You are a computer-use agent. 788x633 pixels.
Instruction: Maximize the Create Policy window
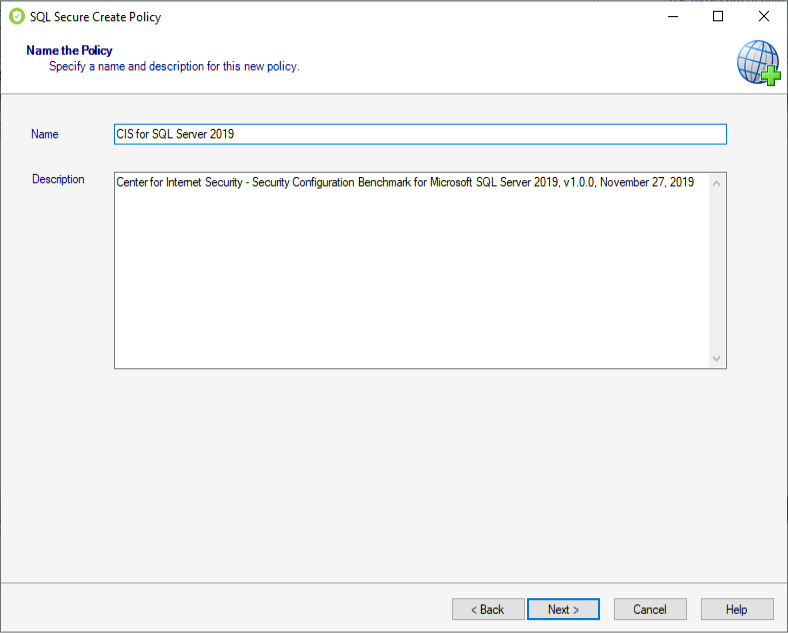pos(717,16)
